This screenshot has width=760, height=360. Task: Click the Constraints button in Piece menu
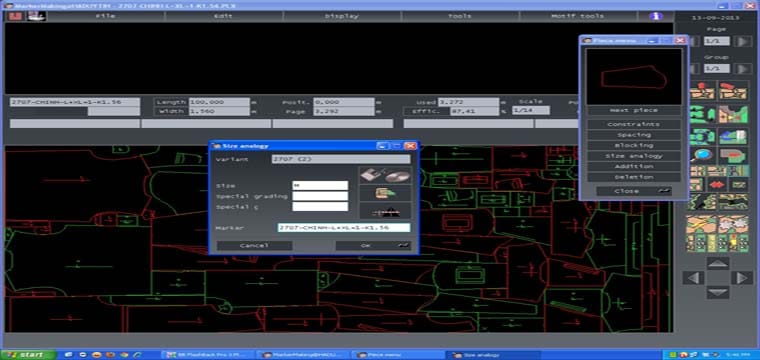pos(634,124)
